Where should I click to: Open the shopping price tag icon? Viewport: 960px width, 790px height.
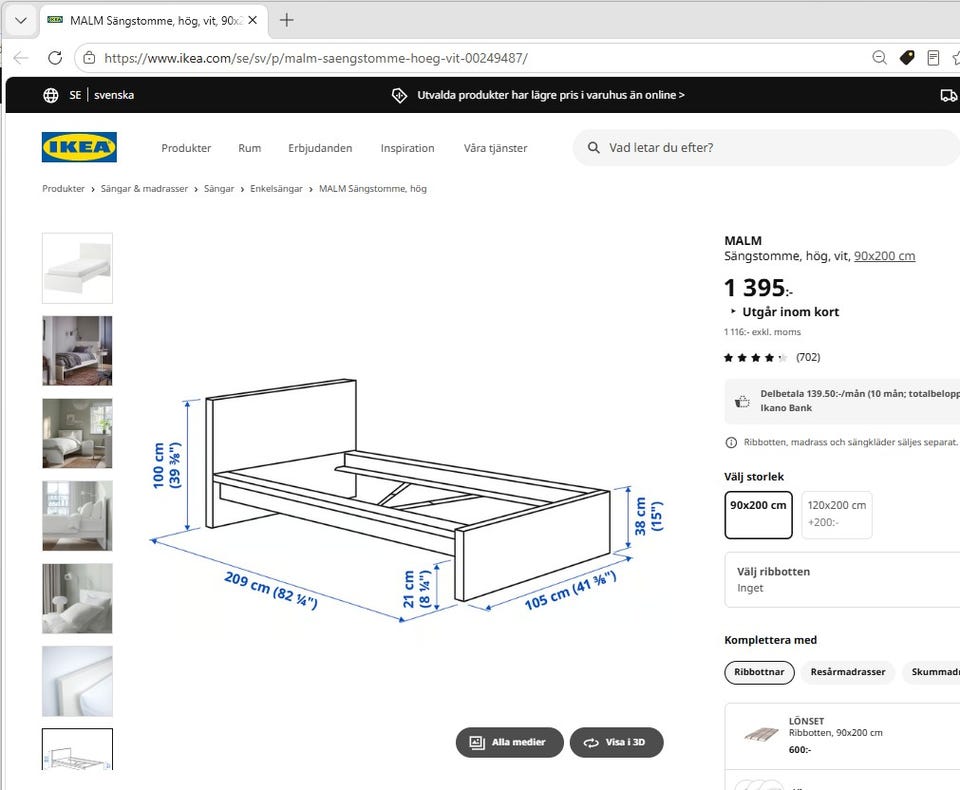[907, 58]
